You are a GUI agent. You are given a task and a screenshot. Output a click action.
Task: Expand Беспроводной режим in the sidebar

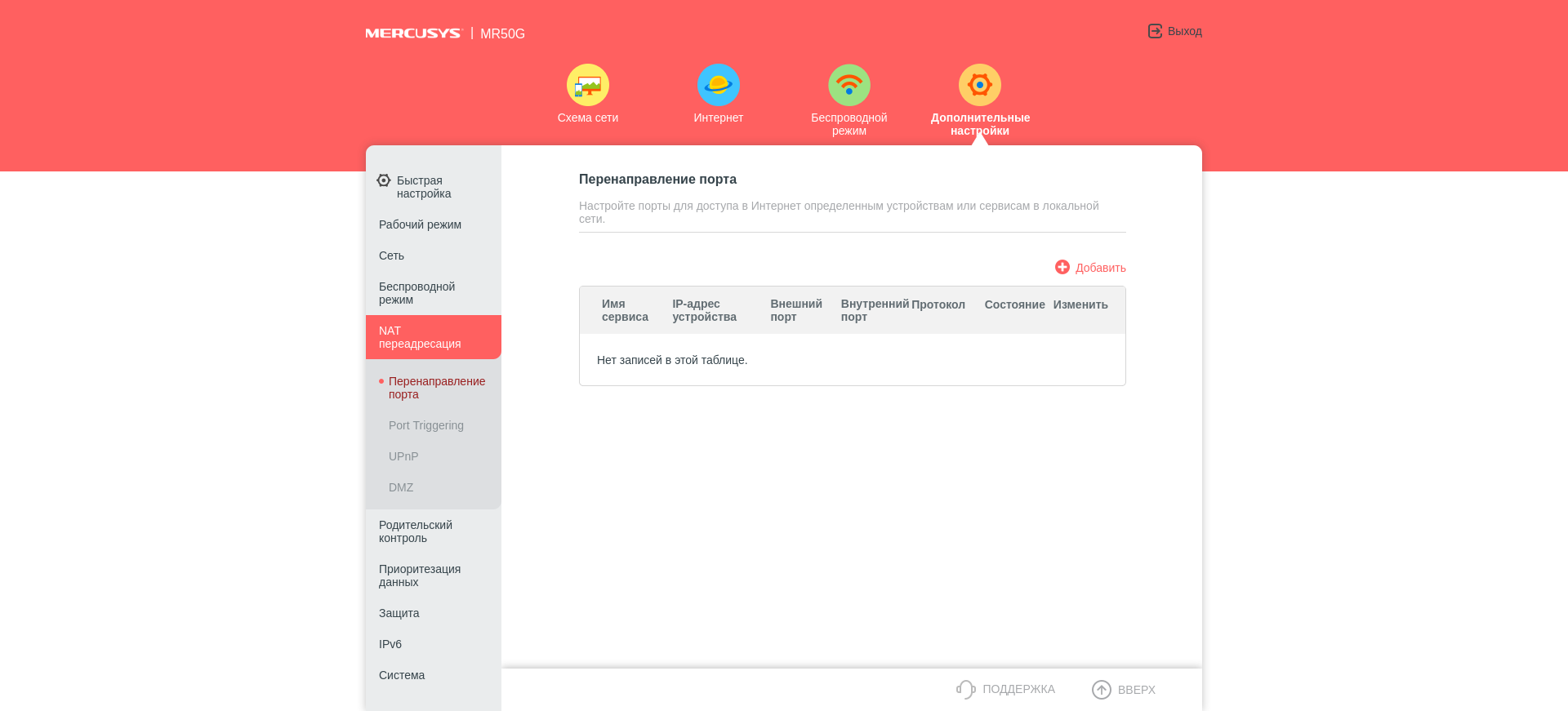click(x=416, y=293)
